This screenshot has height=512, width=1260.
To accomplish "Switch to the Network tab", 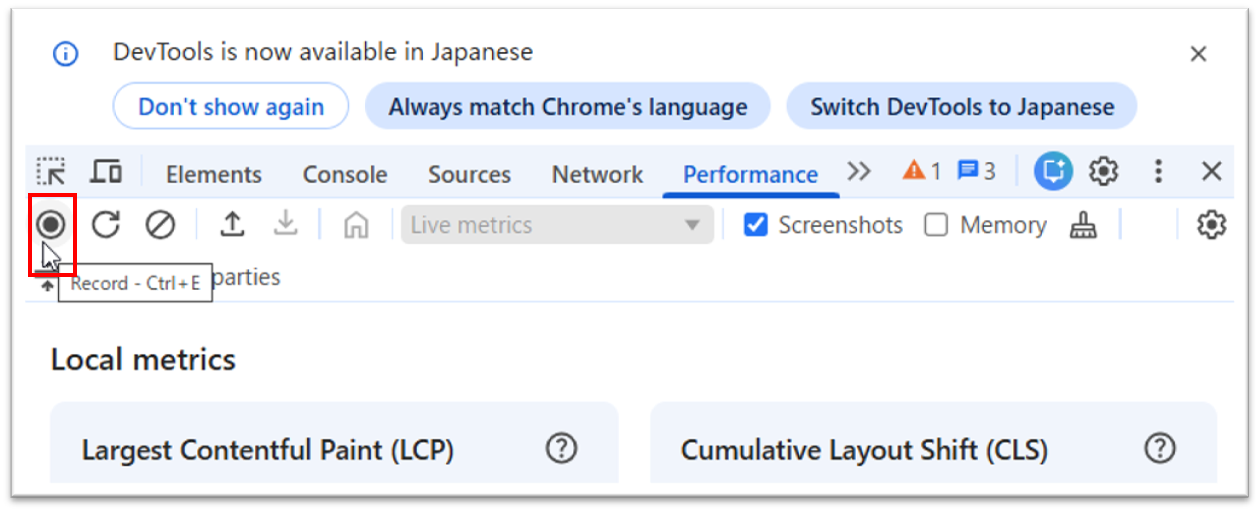I will (x=598, y=174).
